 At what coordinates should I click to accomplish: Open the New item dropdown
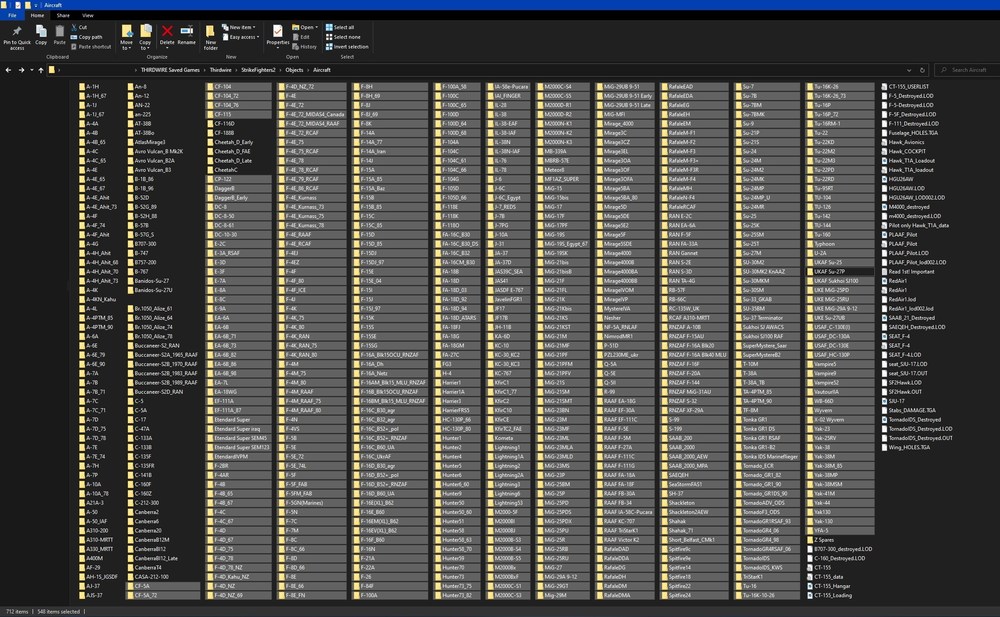pyautogui.click(x=239, y=27)
